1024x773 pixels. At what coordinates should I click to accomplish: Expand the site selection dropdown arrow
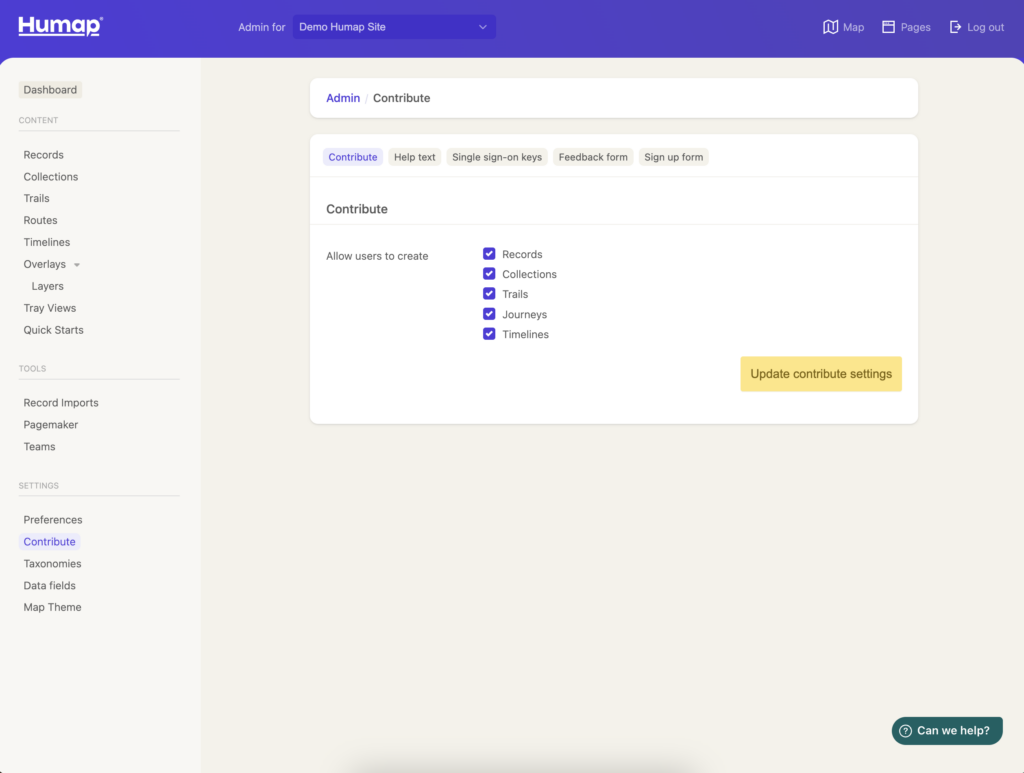(483, 26)
